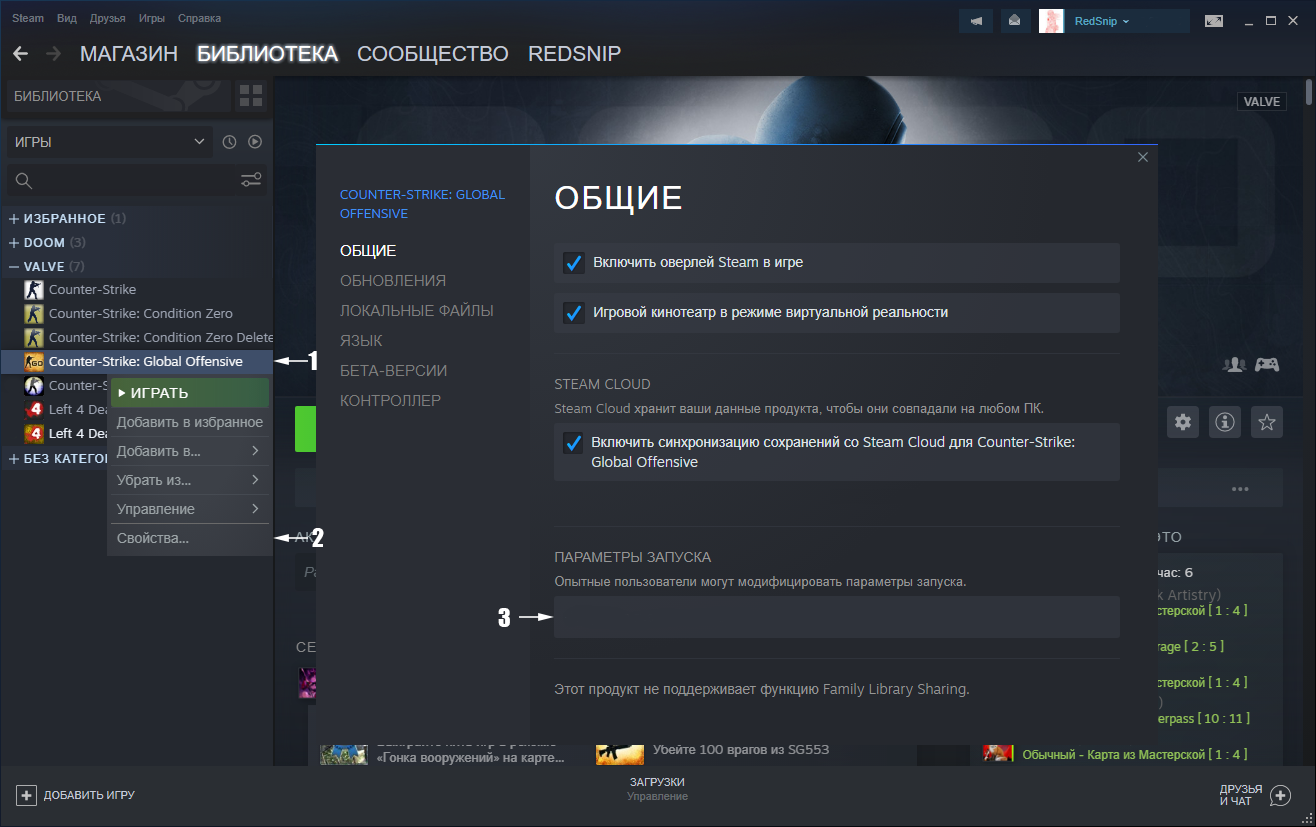Image resolution: width=1316 pixels, height=827 pixels.
Task: Click the friends chat plus icon
Action: pos(1280,796)
